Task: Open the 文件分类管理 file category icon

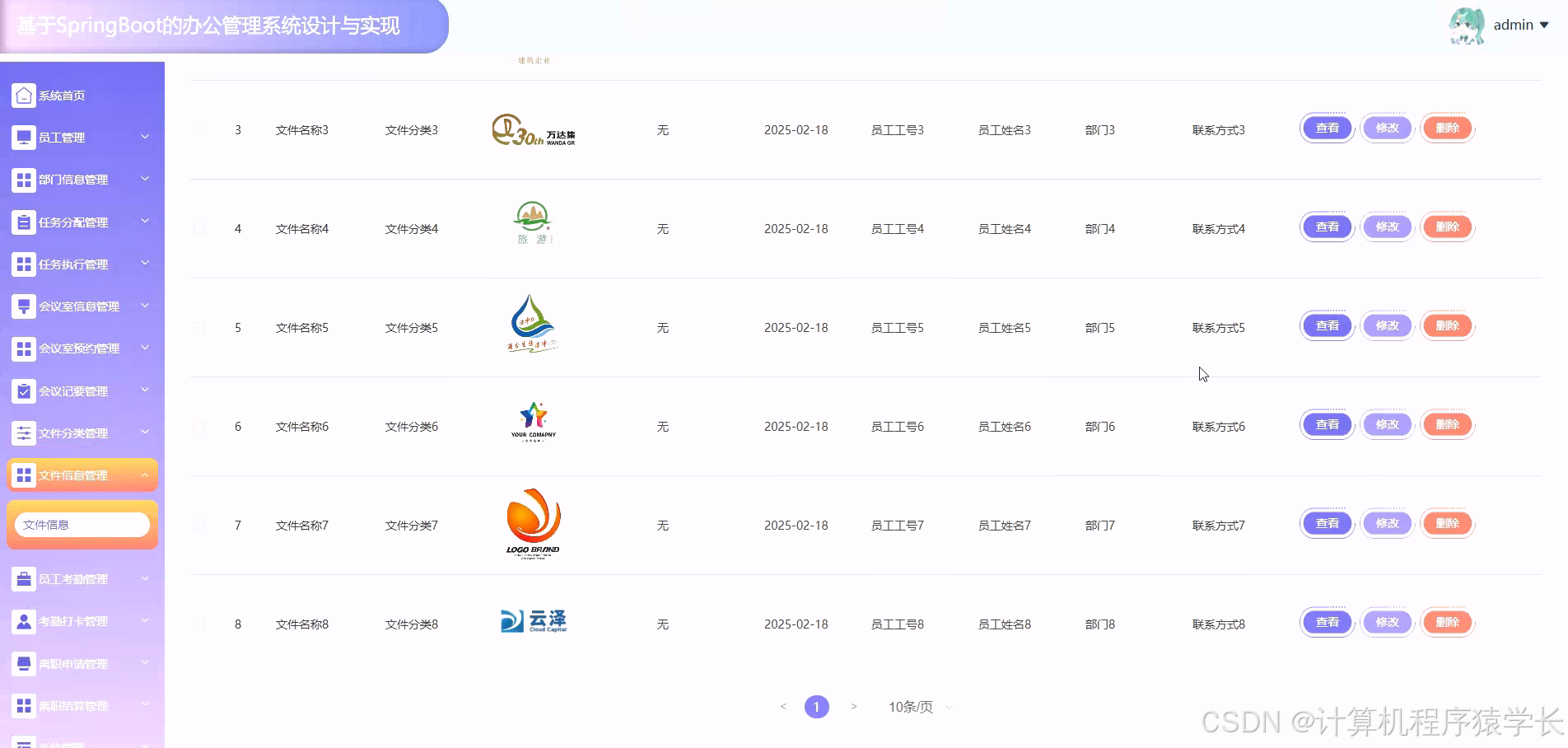Action: coord(23,432)
